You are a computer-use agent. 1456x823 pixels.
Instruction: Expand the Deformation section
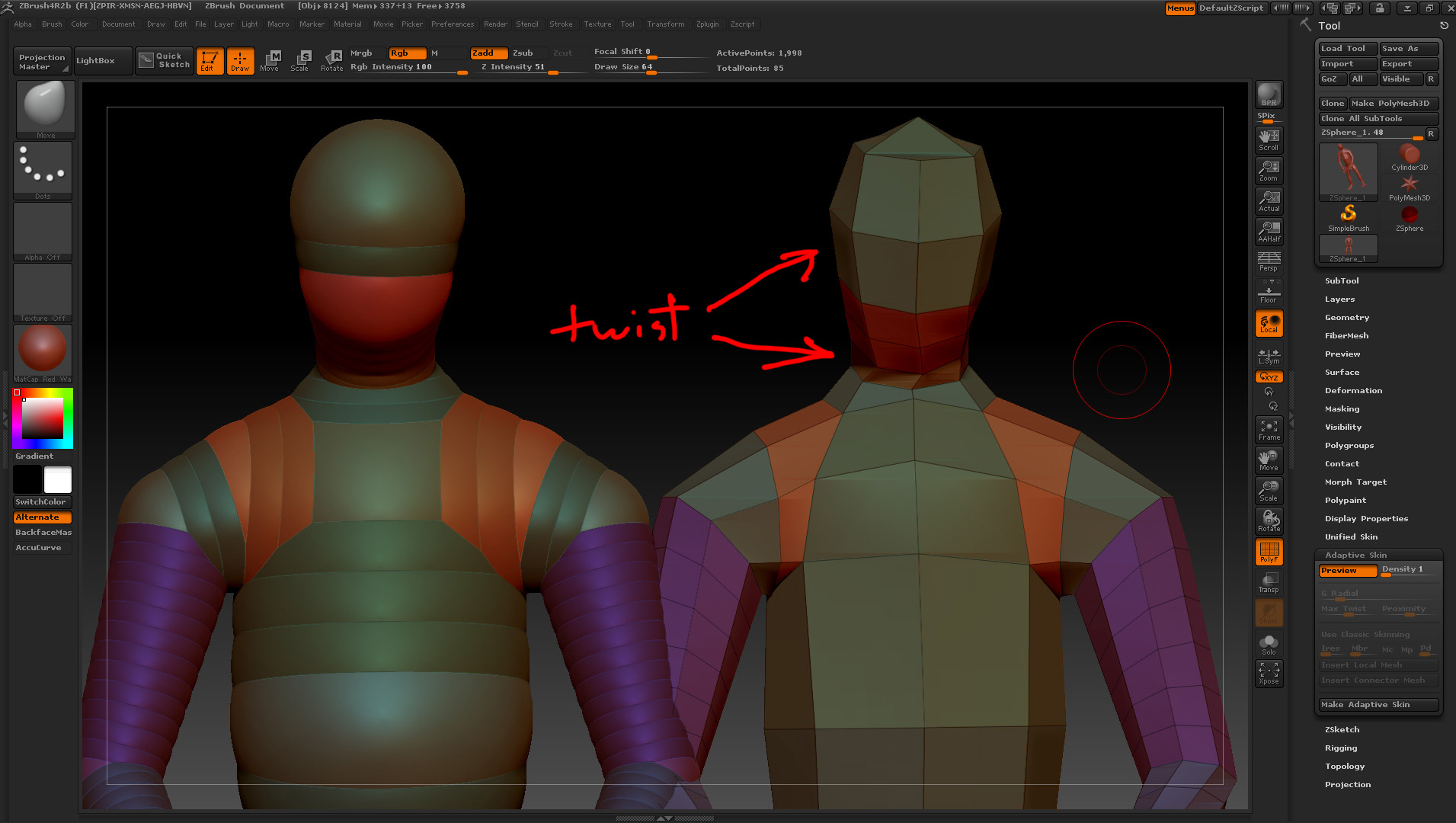(1352, 390)
